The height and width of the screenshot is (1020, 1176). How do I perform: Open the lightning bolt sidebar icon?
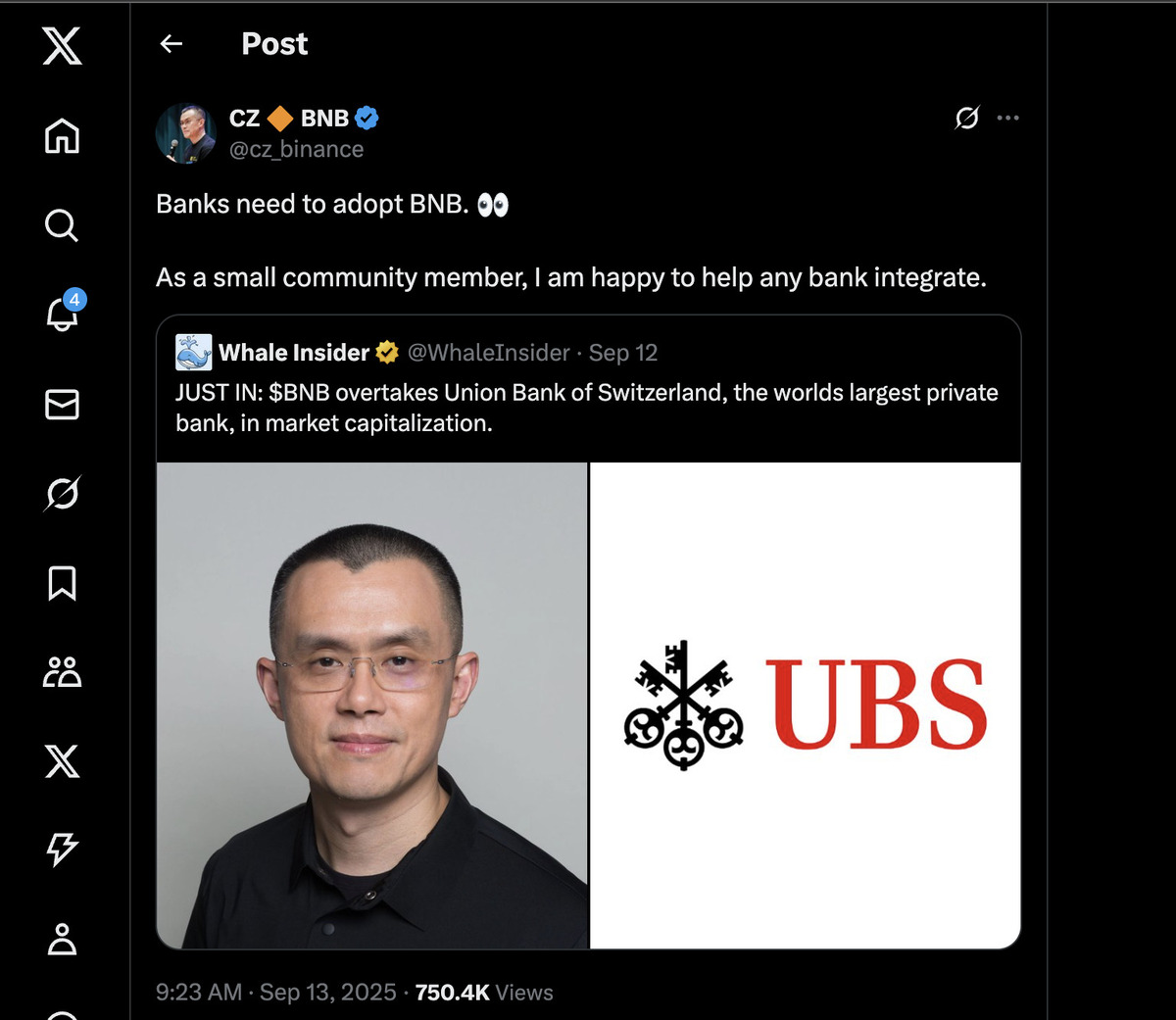(62, 850)
